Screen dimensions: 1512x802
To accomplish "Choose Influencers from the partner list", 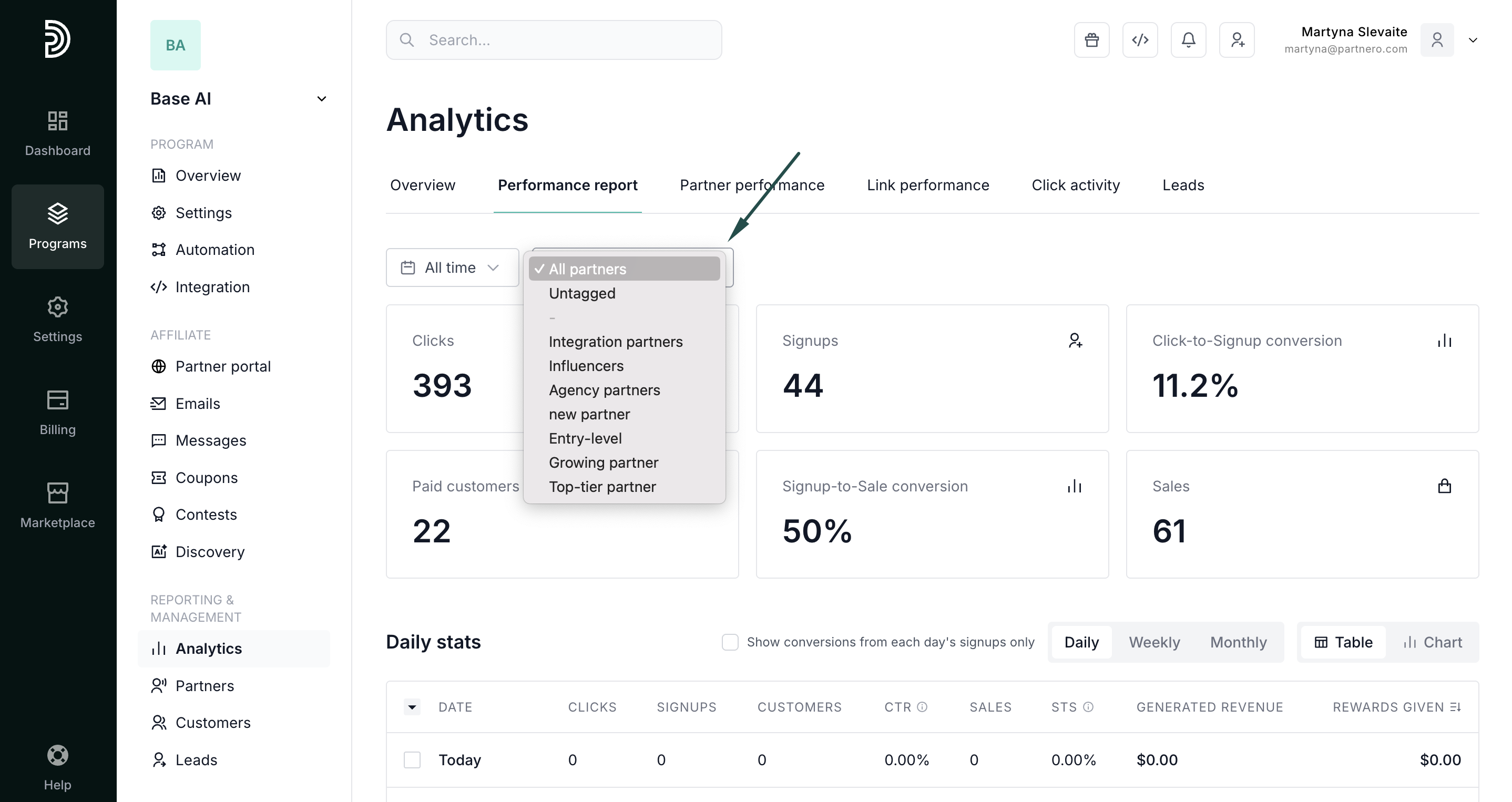I will pos(586,365).
